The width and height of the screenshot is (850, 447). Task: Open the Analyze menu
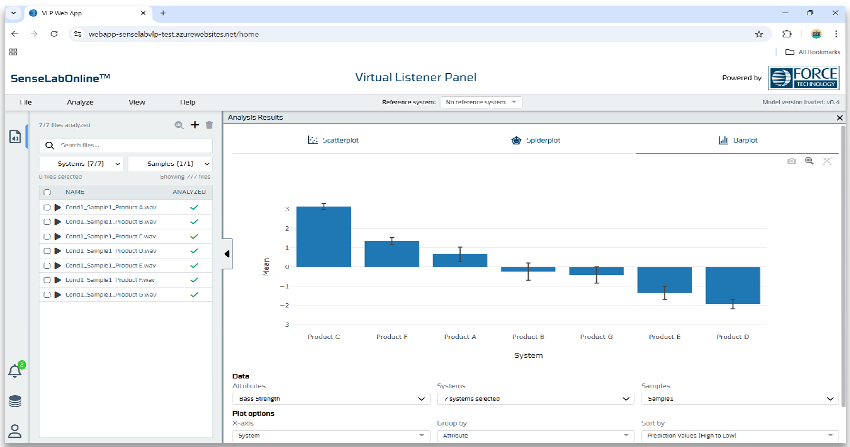(x=80, y=102)
